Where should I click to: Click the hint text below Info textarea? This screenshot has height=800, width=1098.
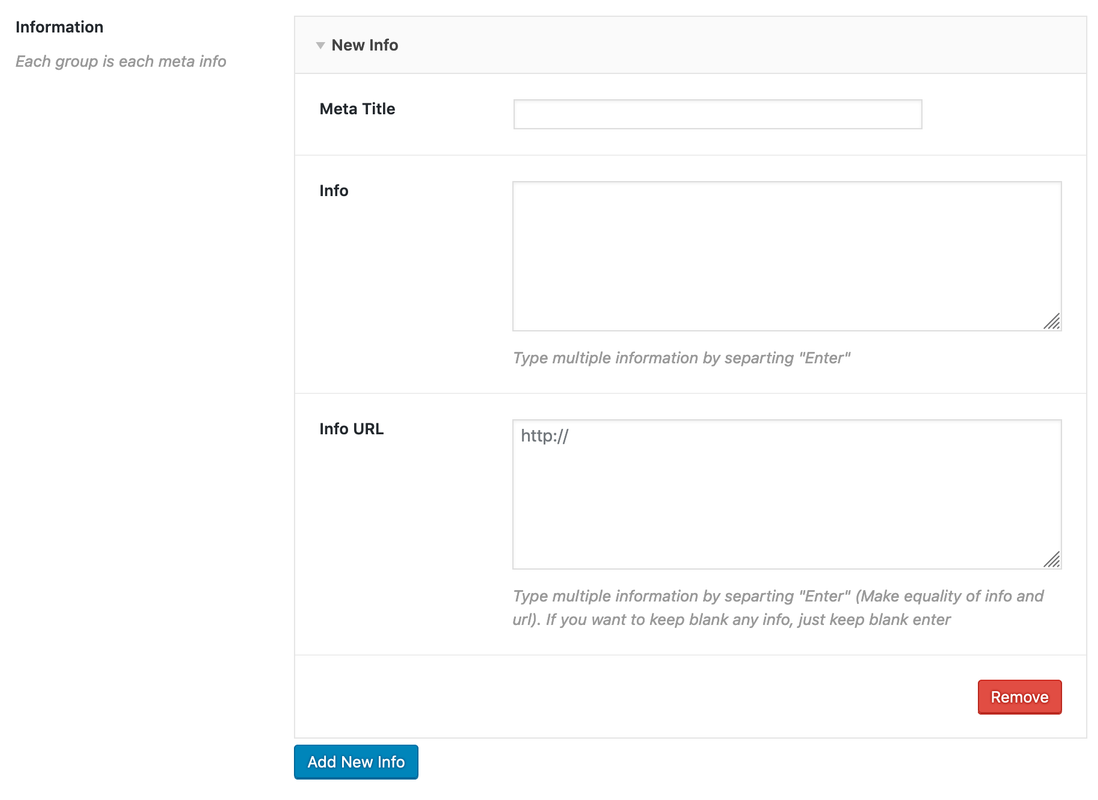point(681,358)
